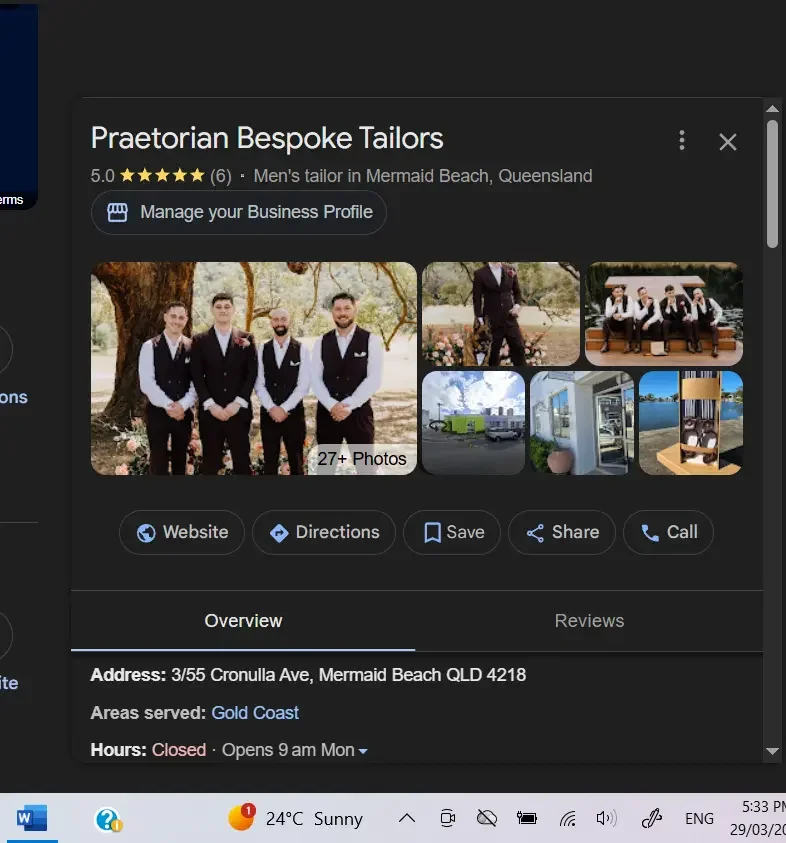786x843 pixels.
Task: Get Directions to the tailor
Action: pos(324,532)
